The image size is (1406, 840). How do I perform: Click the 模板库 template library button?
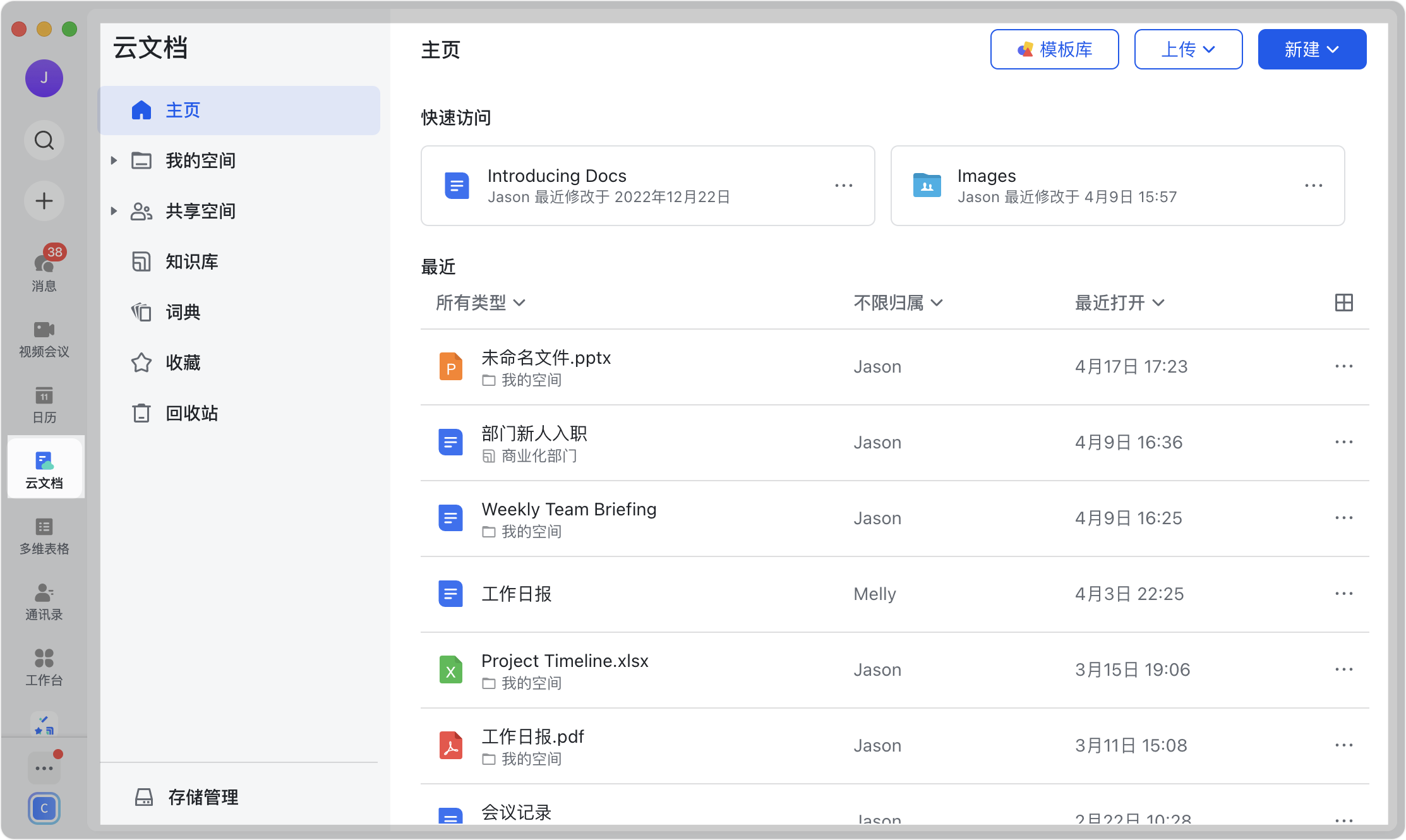[x=1054, y=49]
